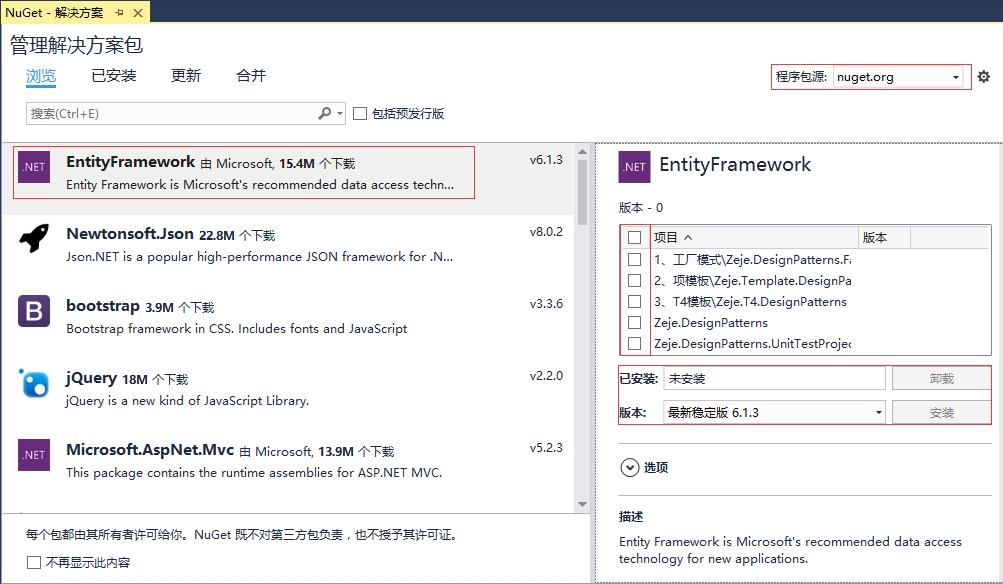Screen dimensions: 1003x584
Task: Open the search options dropdown arrow
Action: coord(340,113)
